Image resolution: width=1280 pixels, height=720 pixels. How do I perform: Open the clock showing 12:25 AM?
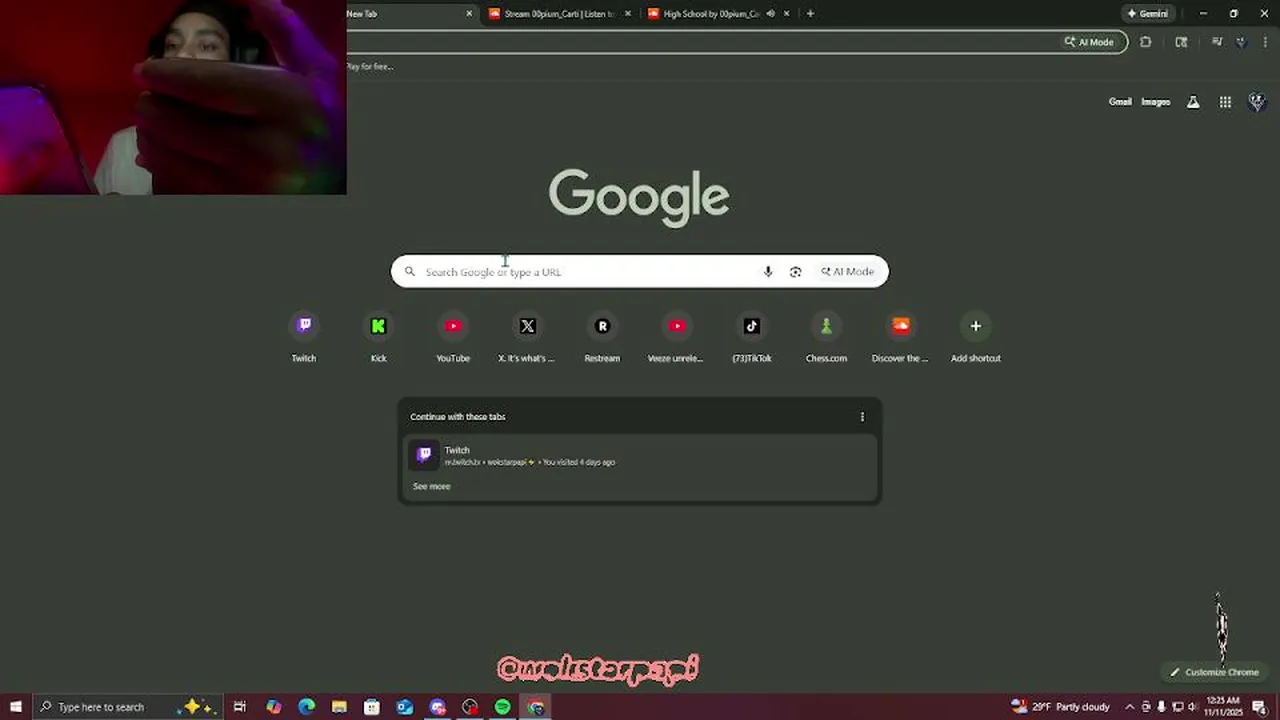click(x=1223, y=707)
